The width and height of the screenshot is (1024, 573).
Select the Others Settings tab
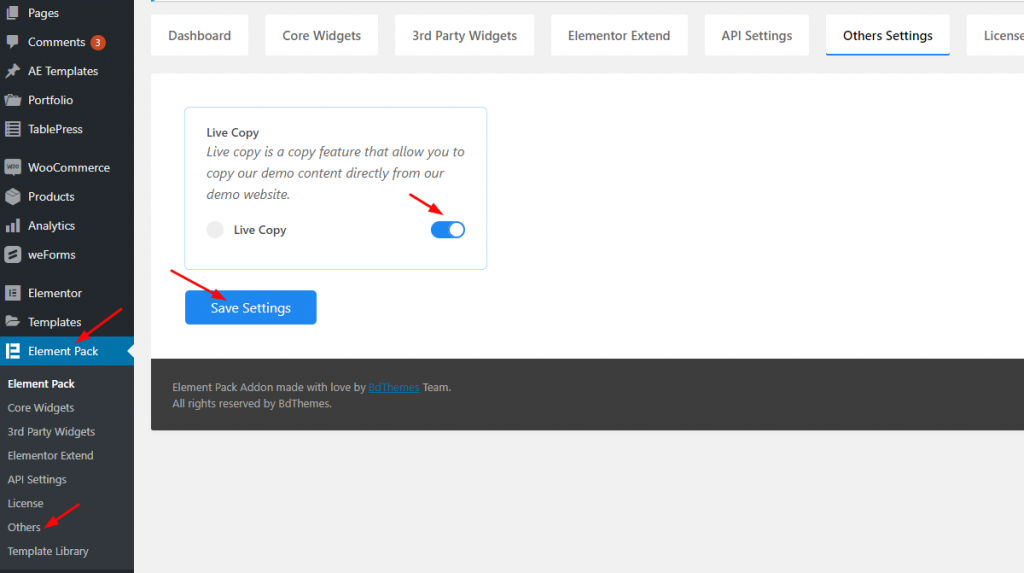[888, 35]
